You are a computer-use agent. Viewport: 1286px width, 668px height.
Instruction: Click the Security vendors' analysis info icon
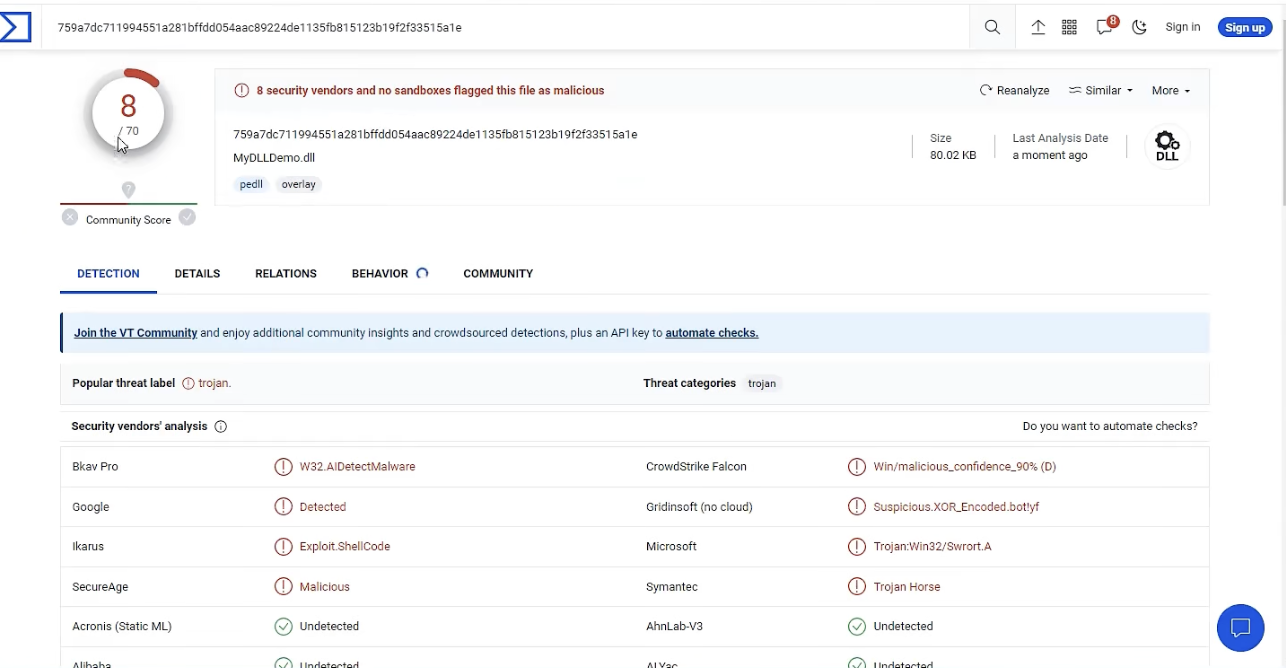pyautogui.click(x=221, y=426)
